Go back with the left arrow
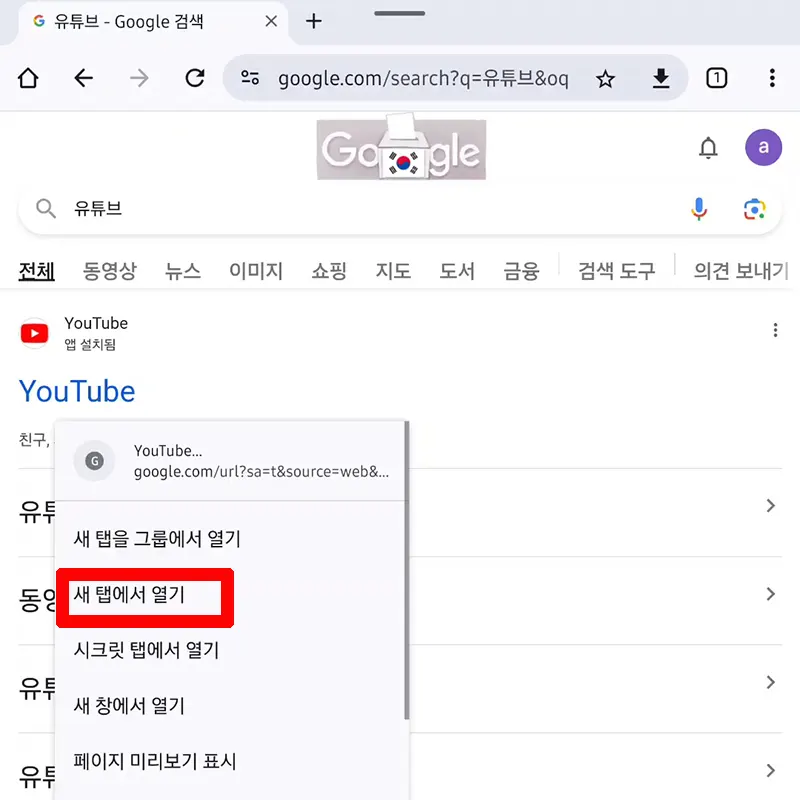Viewport: 800px width, 800px height. coord(84,79)
